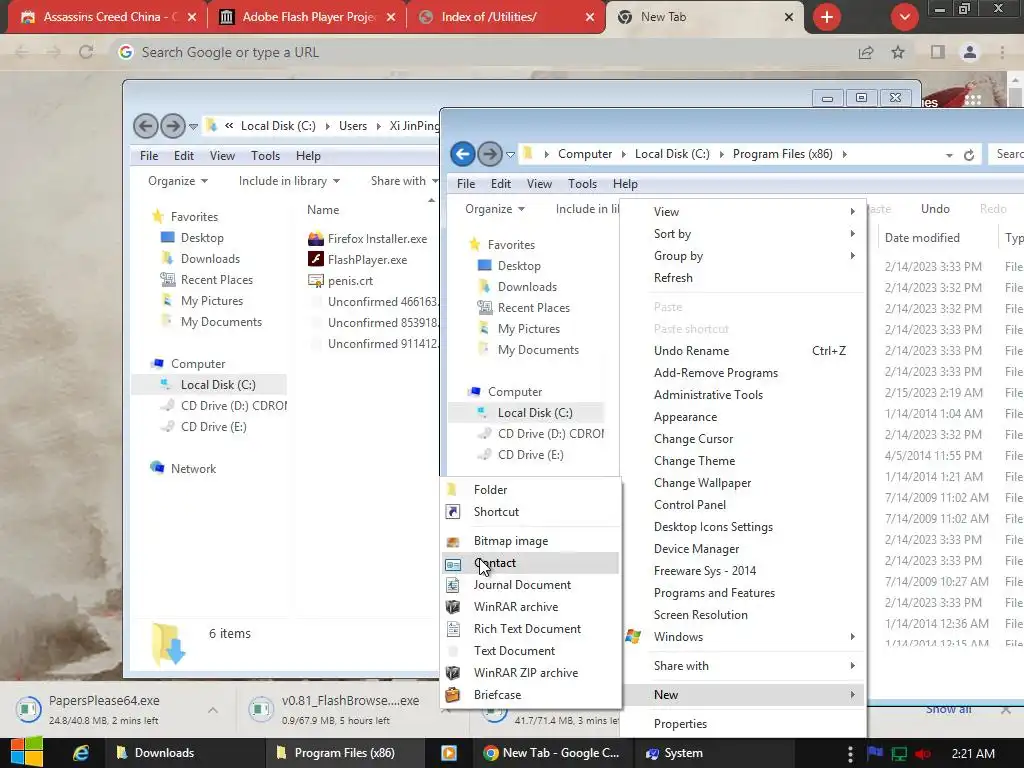Viewport: 1024px width, 768px height.
Task: Open the red tab search dropdown arrow
Action: pyautogui.click(x=904, y=17)
